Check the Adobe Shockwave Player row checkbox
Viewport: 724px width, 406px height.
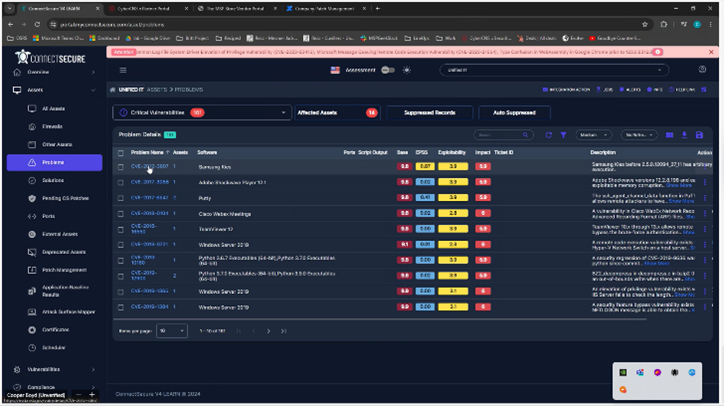tap(121, 183)
